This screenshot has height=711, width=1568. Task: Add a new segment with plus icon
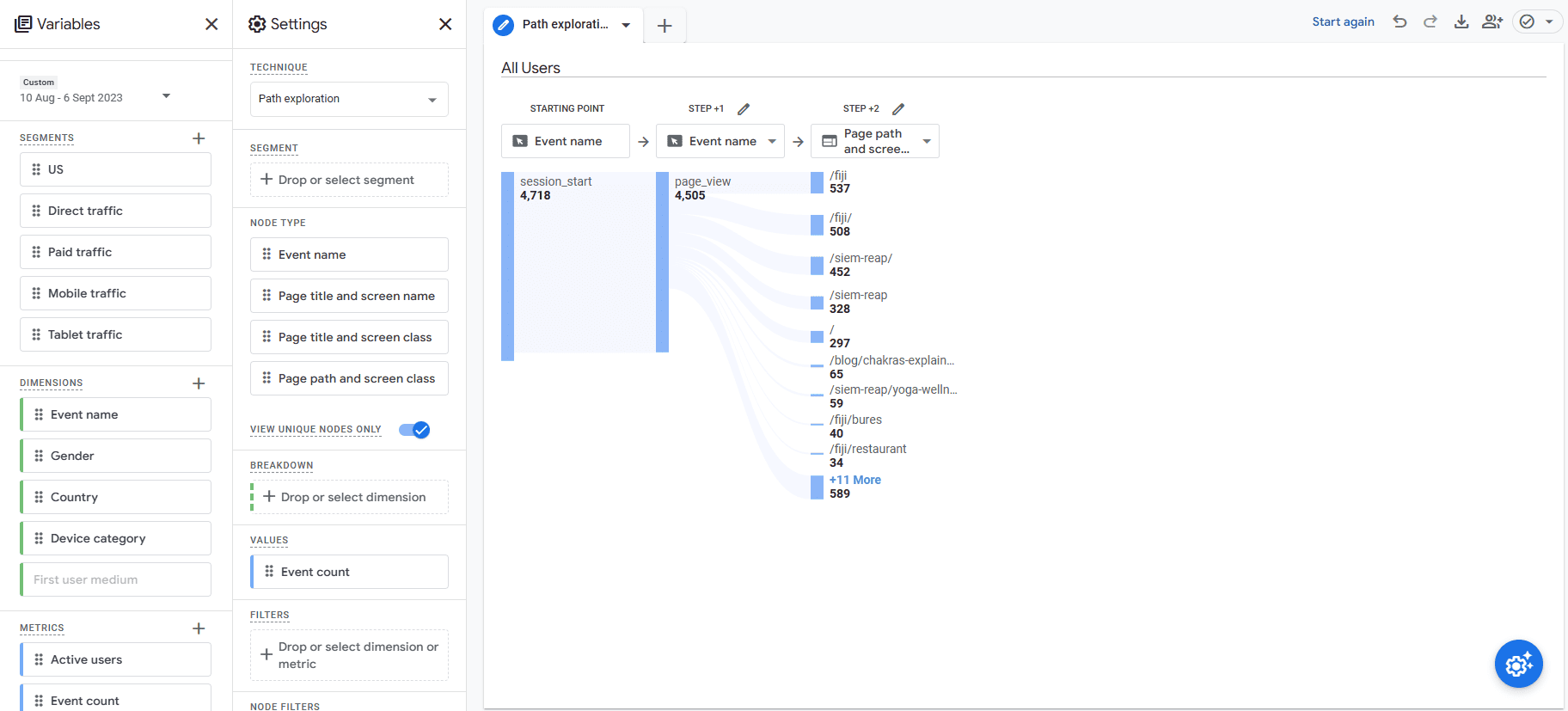pos(199,138)
